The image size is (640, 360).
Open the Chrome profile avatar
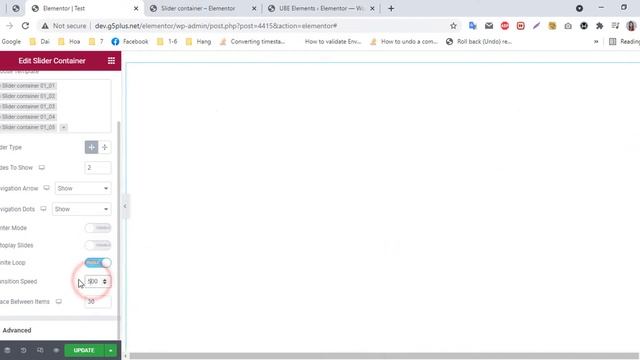click(631, 26)
